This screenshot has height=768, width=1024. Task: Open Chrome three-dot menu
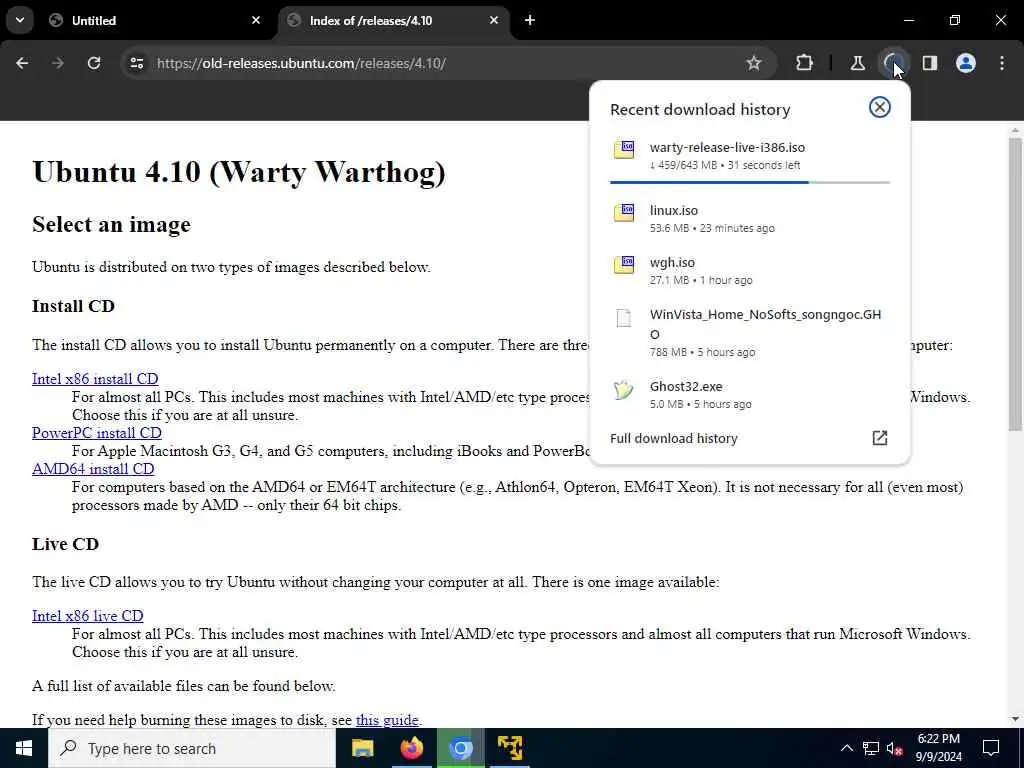1002,63
